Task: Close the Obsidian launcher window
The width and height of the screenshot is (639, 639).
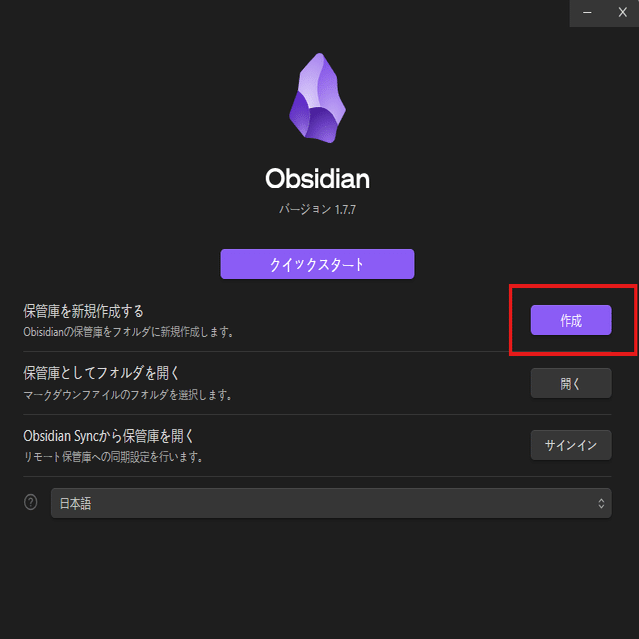Action: click(622, 13)
